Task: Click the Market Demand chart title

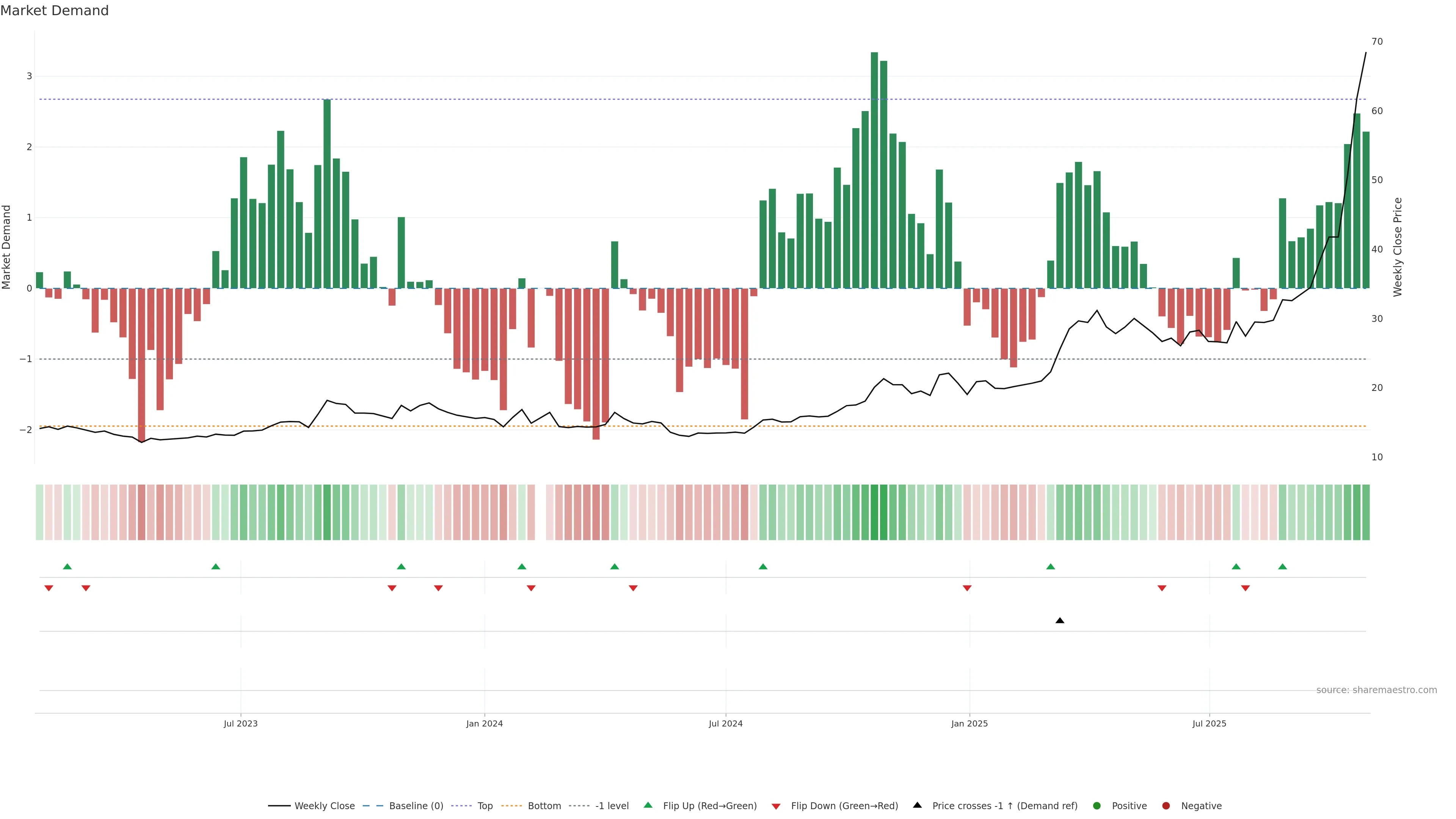Action: [54, 11]
